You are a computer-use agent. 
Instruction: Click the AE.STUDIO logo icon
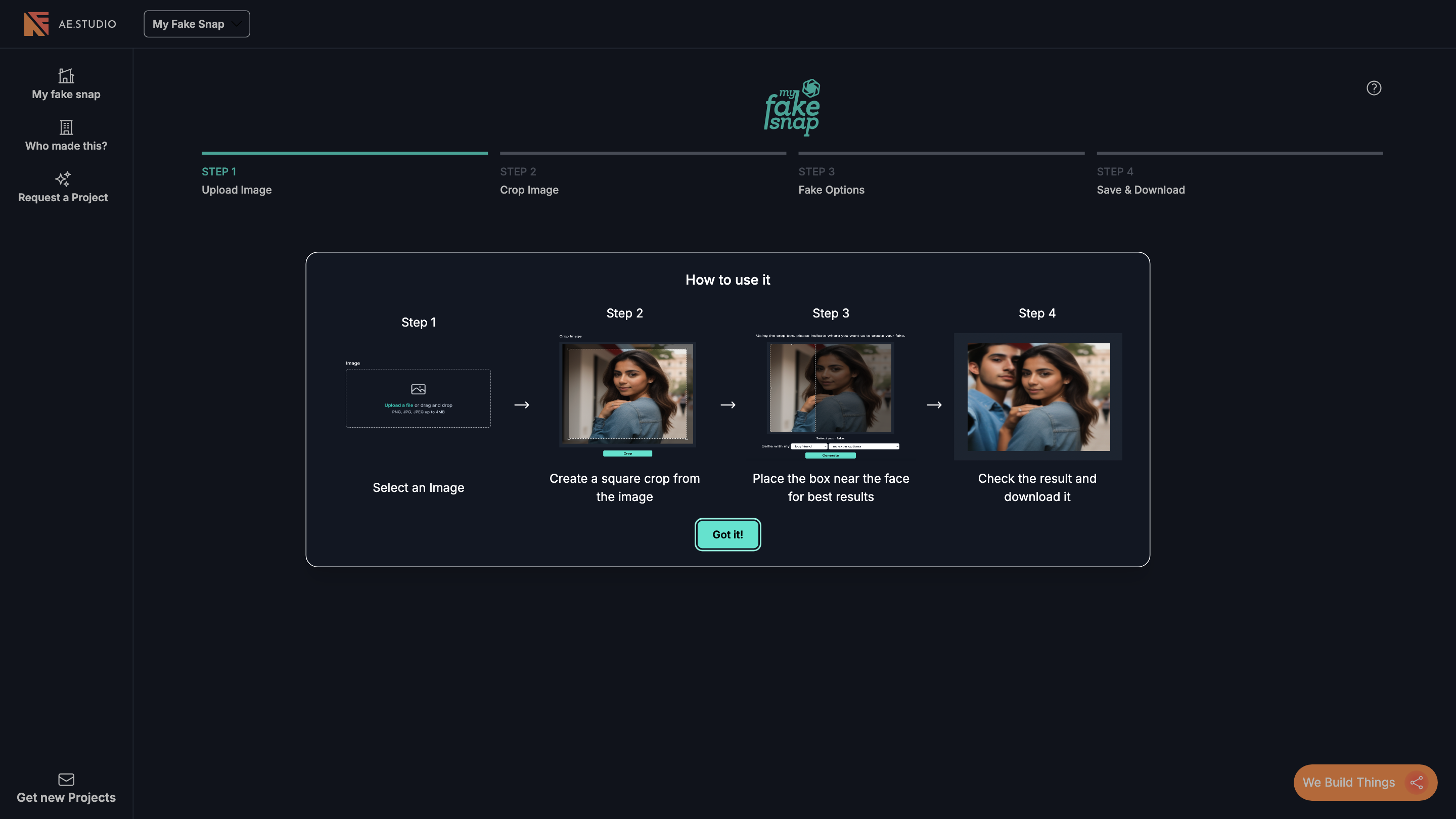[x=36, y=24]
